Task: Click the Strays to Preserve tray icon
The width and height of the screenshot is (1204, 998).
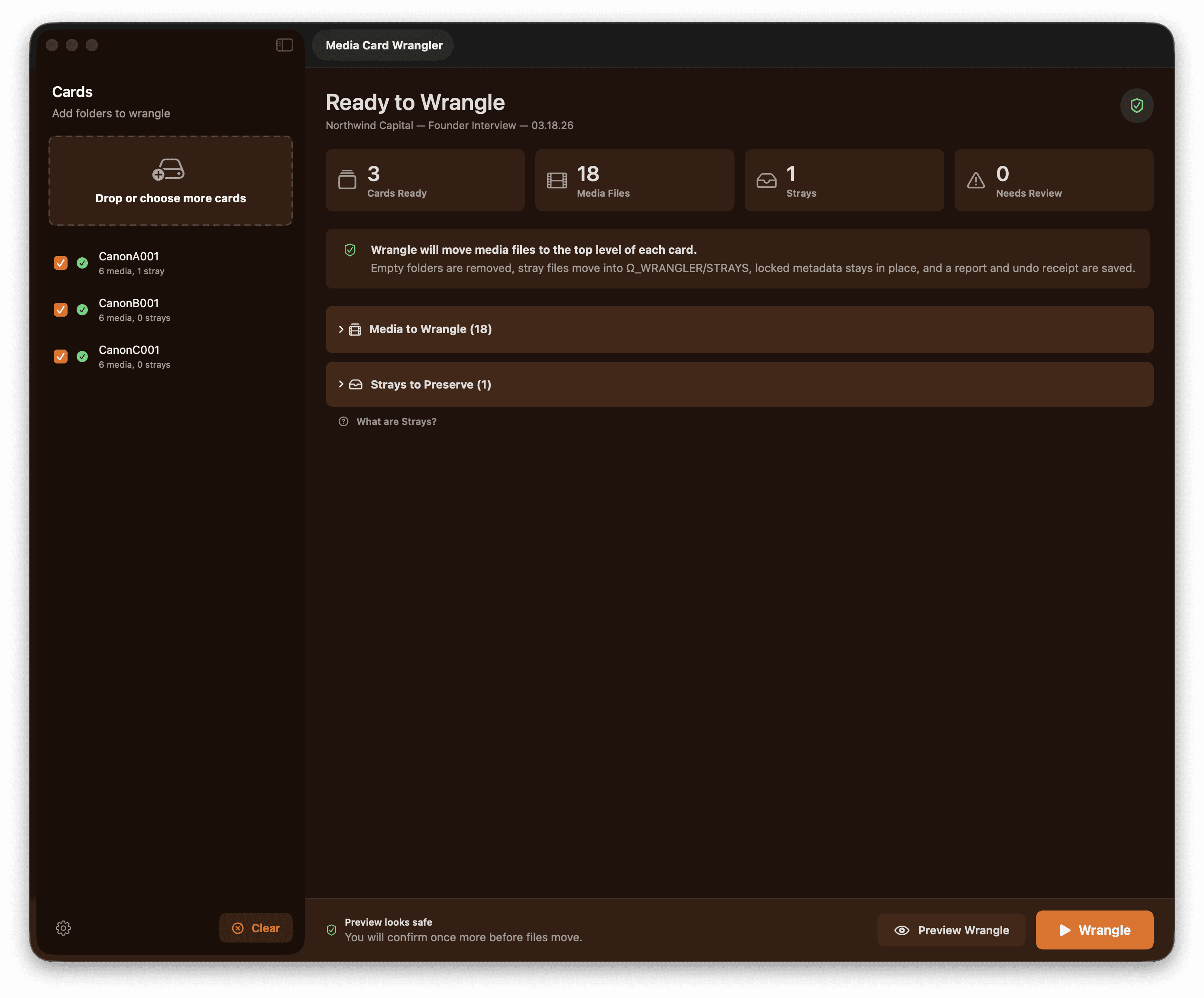Action: [x=356, y=384]
